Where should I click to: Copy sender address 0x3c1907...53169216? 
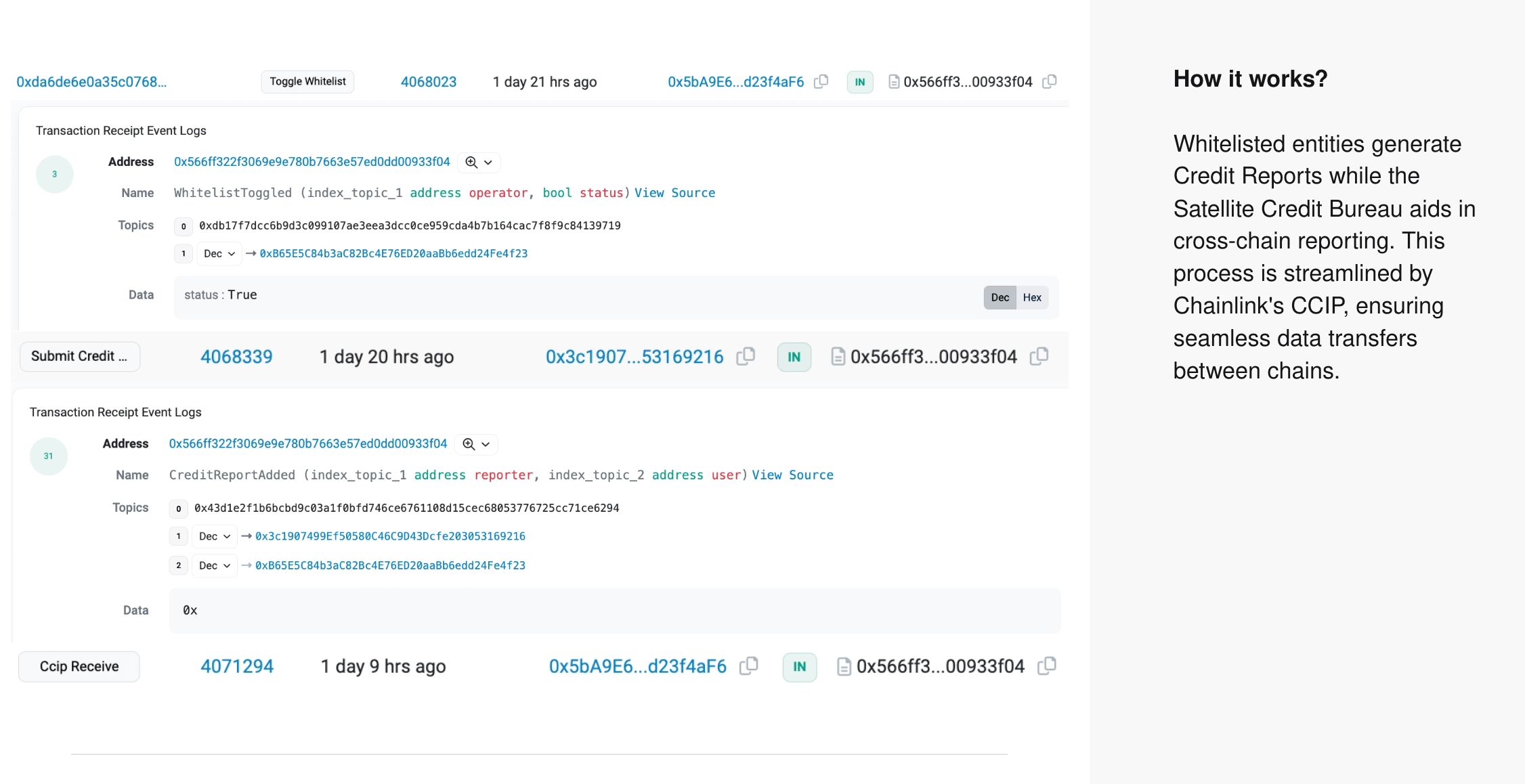pos(746,357)
